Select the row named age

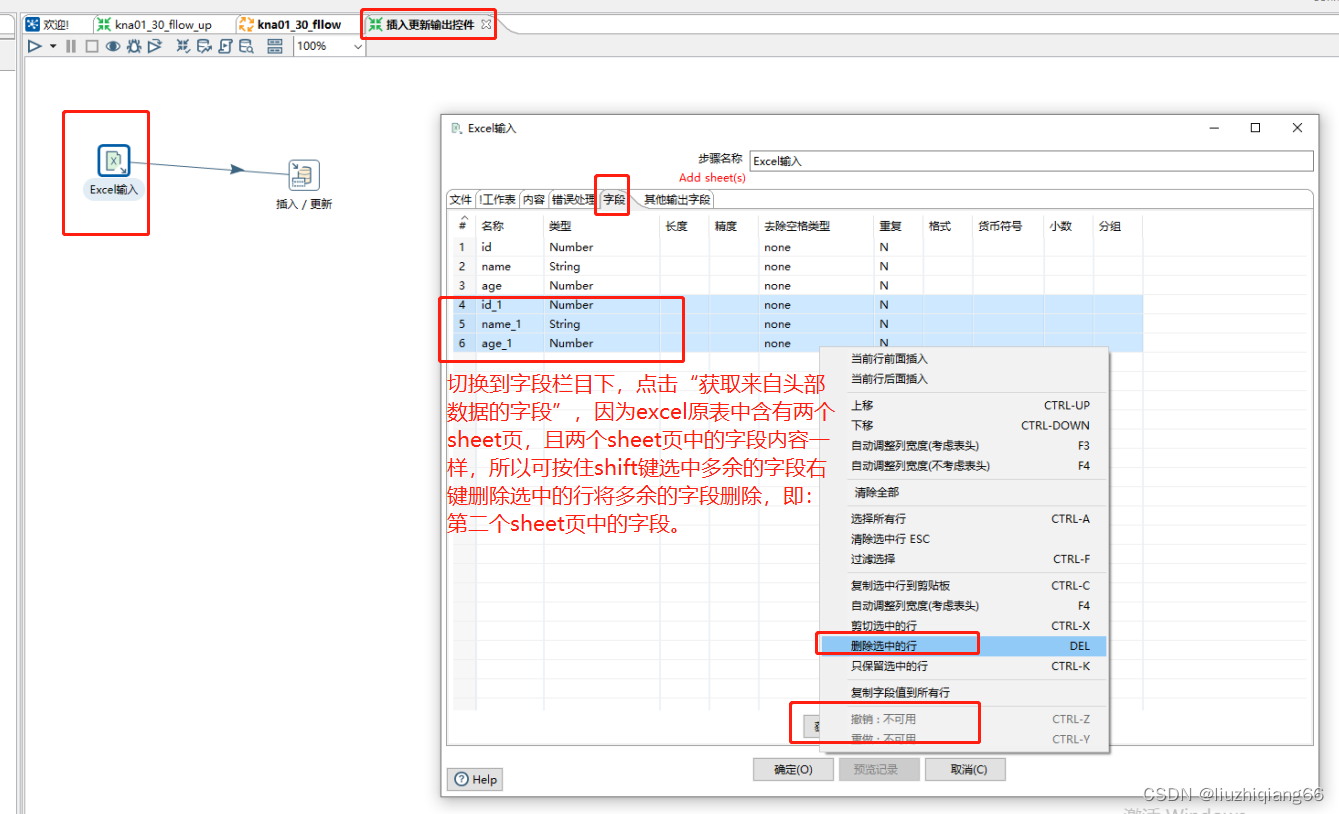coord(798,285)
